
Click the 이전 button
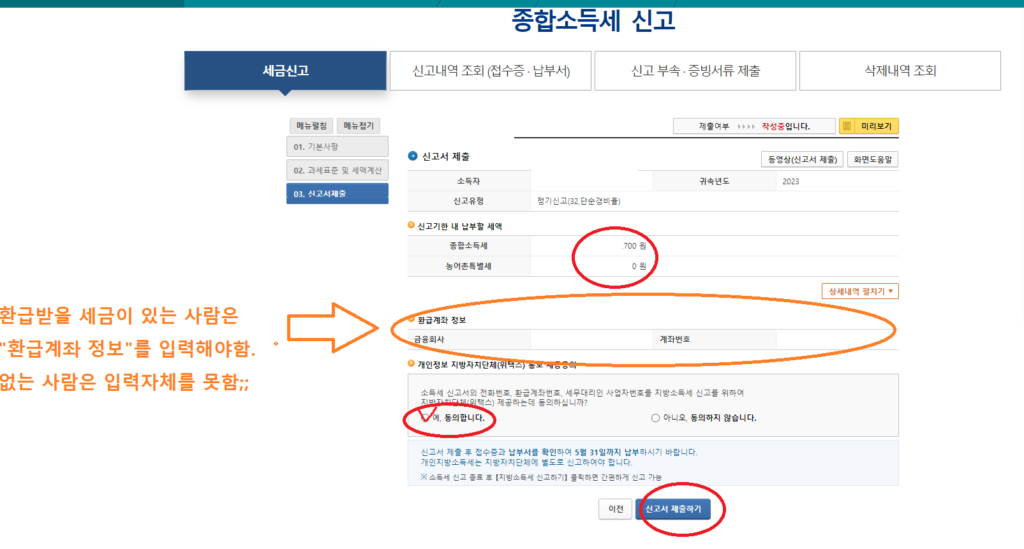click(x=615, y=509)
